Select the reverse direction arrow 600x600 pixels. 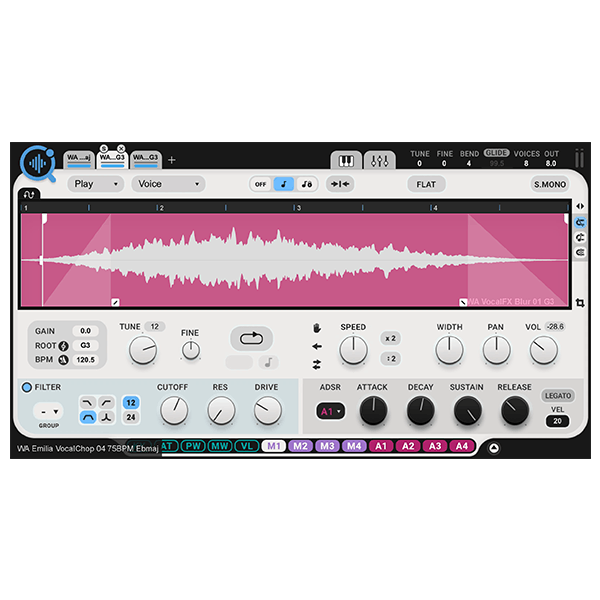click(317, 346)
